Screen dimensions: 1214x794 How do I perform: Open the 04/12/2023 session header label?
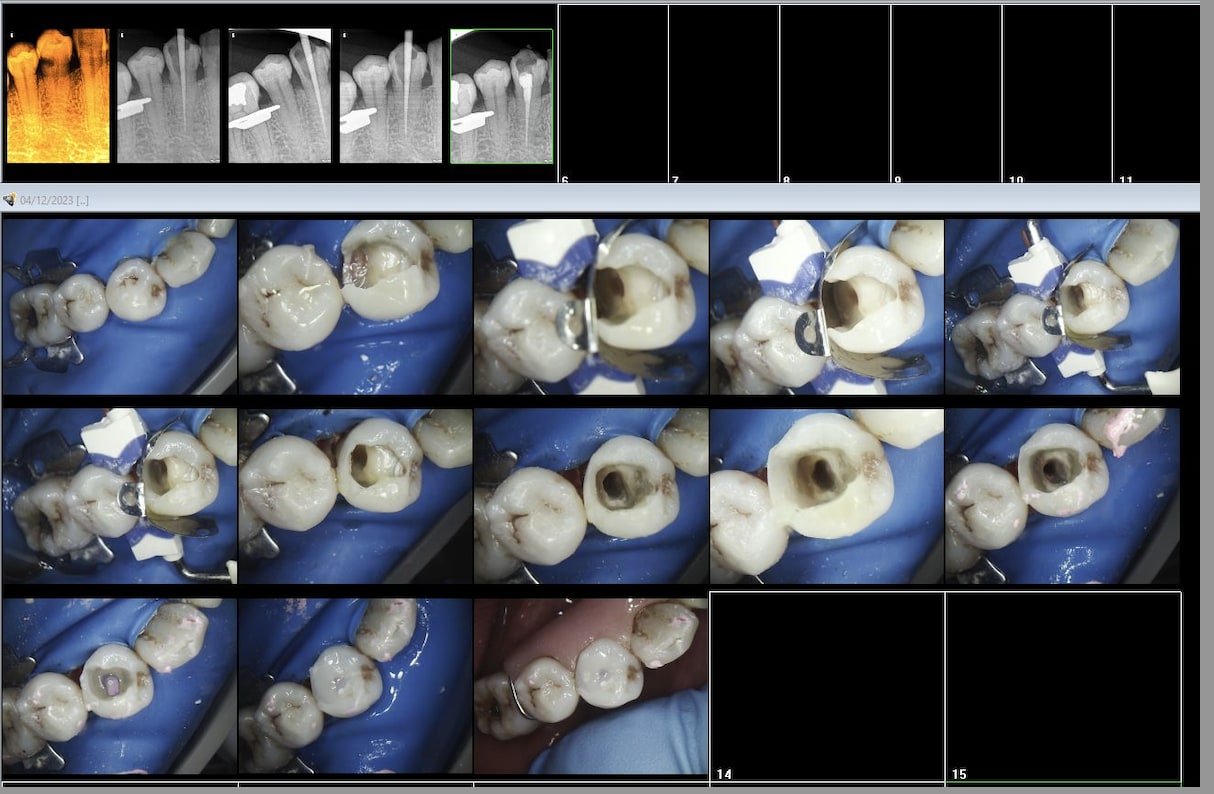54,200
